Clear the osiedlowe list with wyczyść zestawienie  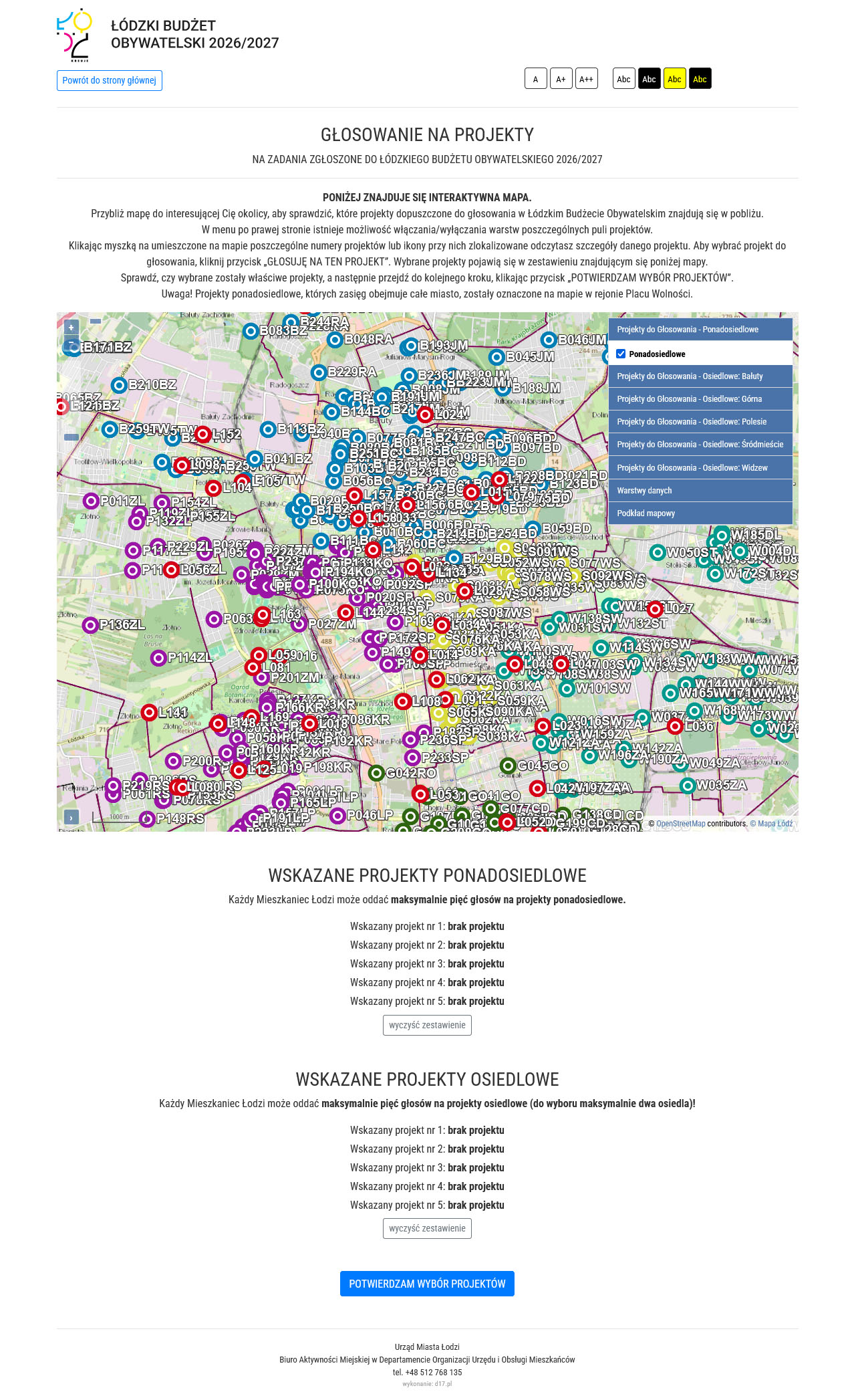pyautogui.click(x=427, y=1228)
